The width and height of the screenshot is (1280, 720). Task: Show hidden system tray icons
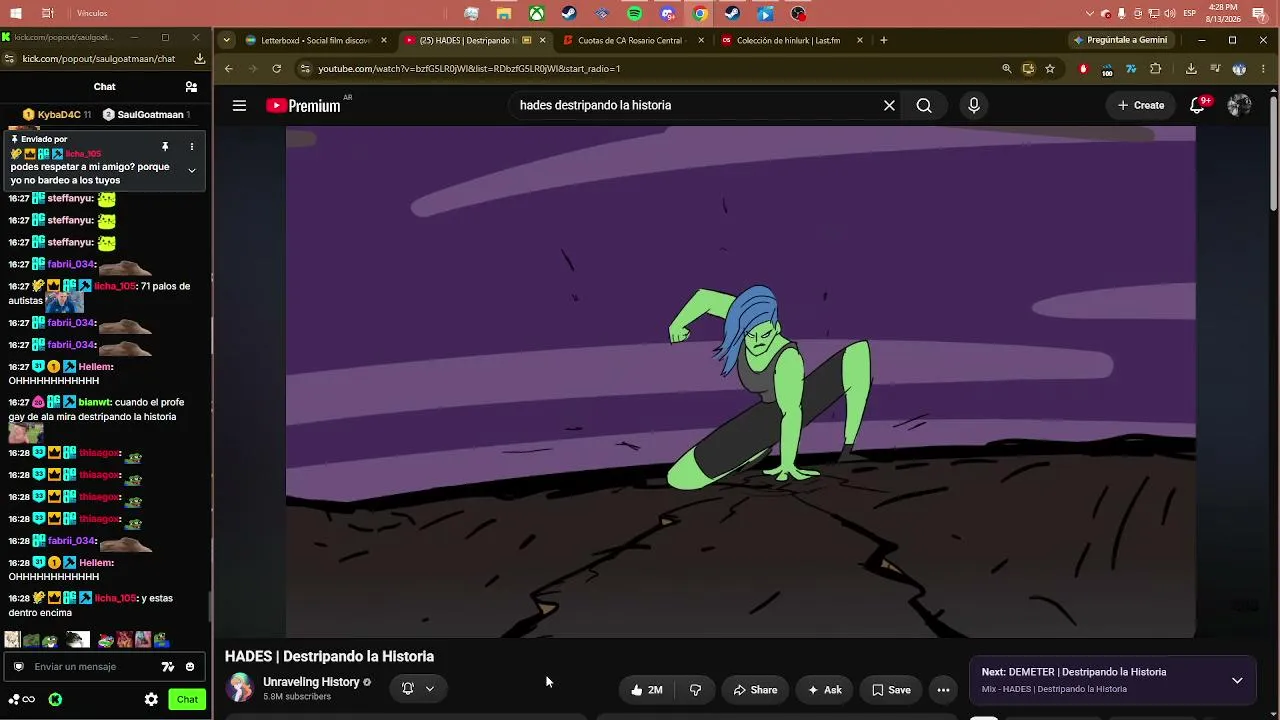(x=1090, y=14)
